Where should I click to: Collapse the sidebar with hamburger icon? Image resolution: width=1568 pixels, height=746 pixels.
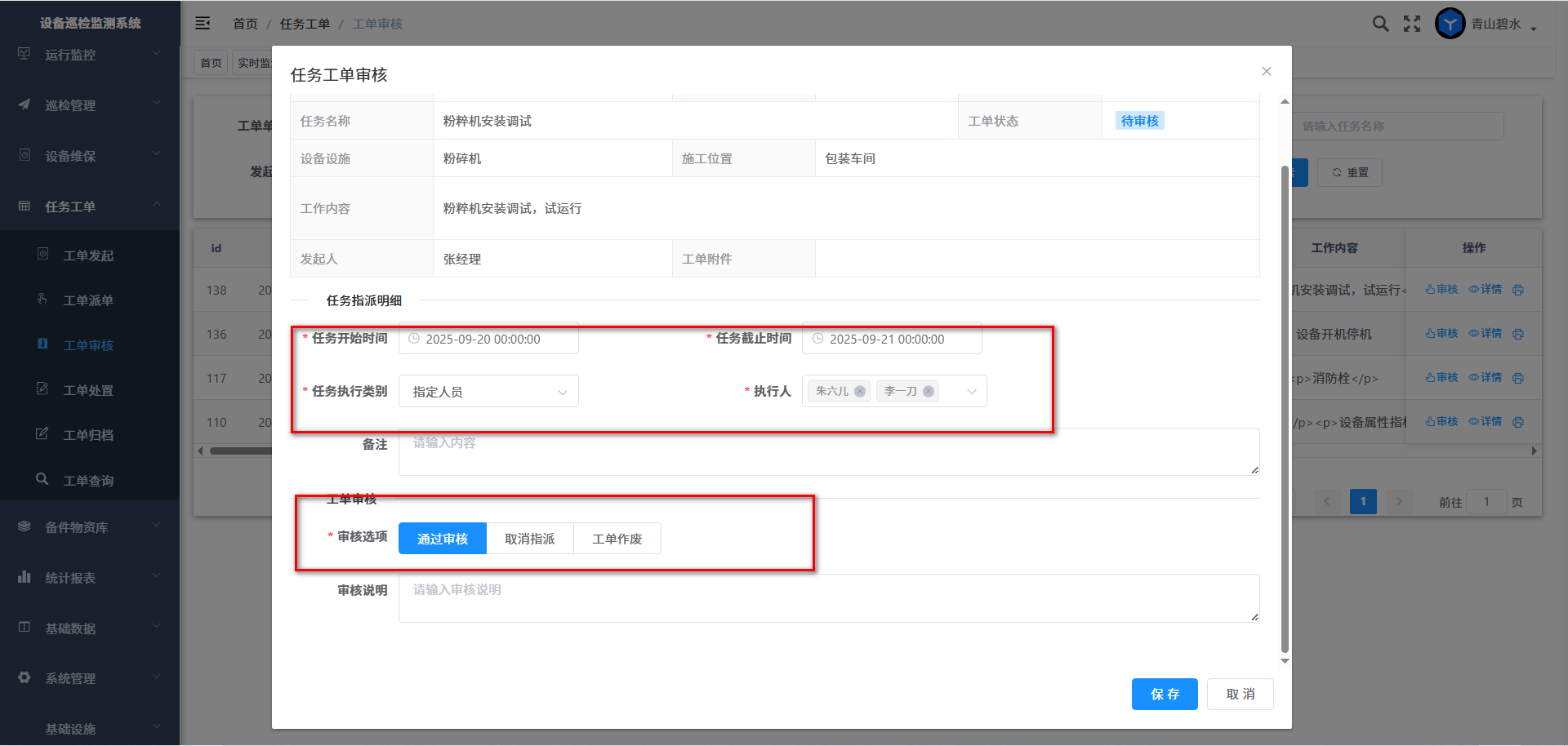coord(203,24)
